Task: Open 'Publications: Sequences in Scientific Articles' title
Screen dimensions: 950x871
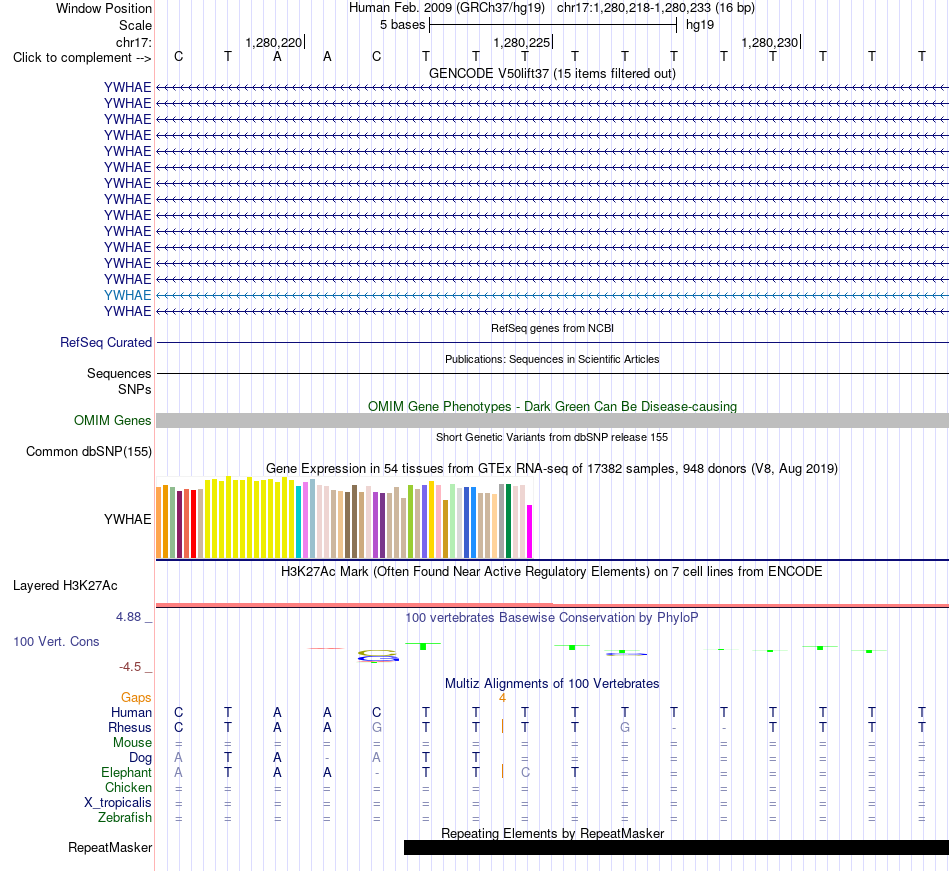Action: 552,359
